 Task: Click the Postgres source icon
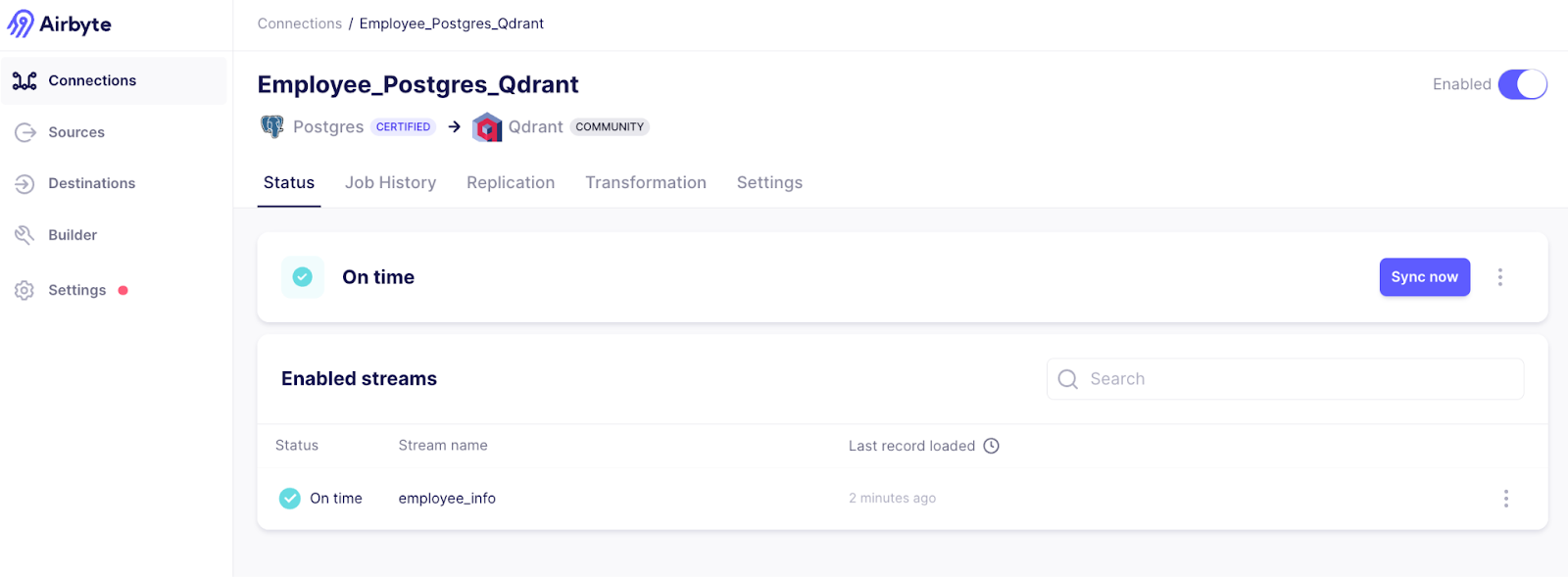[271, 126]
